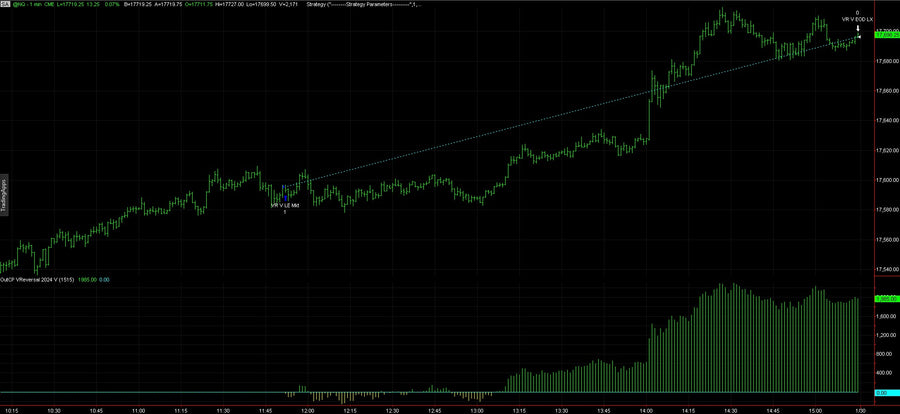The image size is (900, 414).
Task: Click the green last price tag on price axis
Action: [886, 35]
